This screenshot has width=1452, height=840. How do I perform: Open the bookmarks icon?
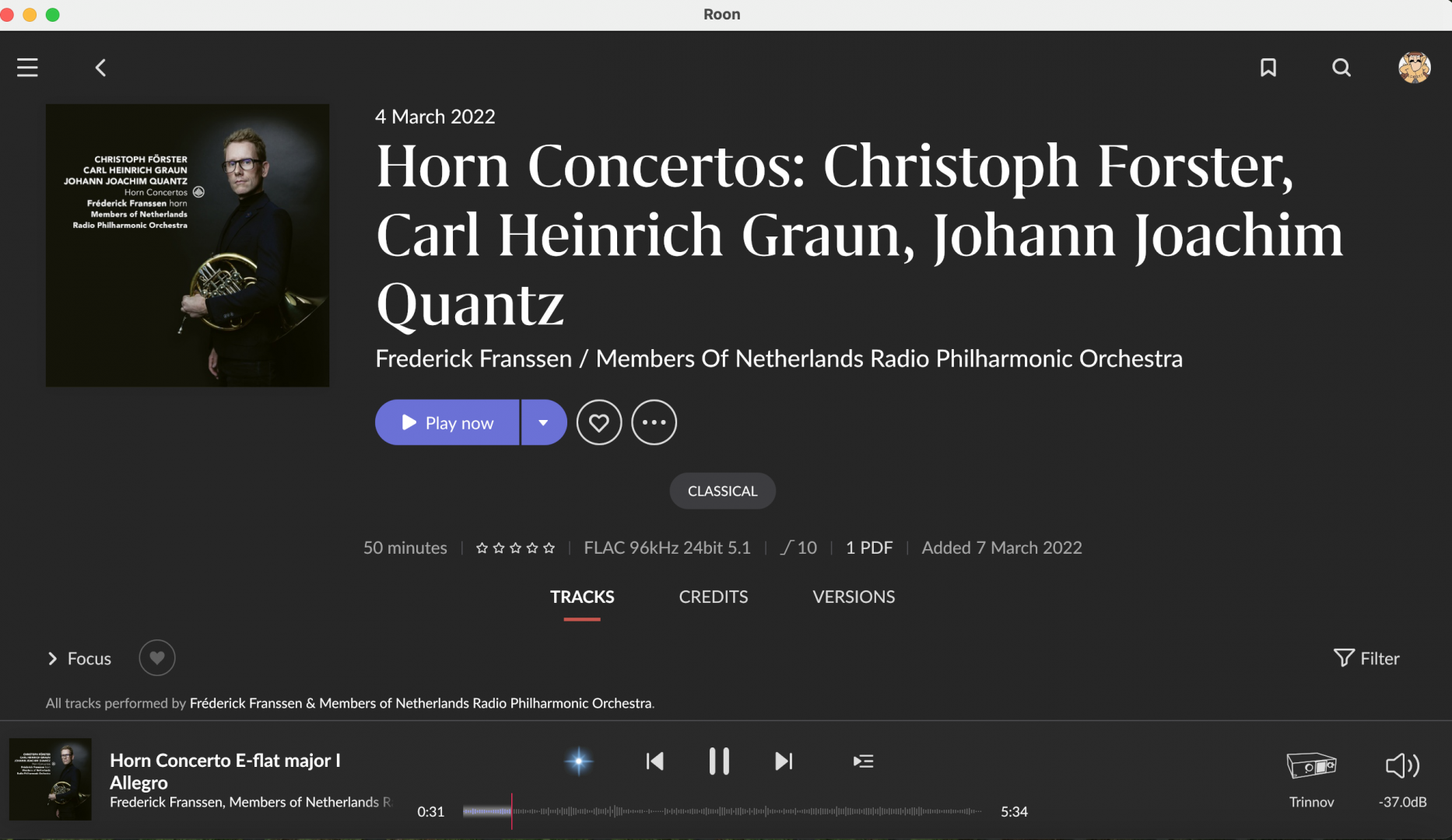1268,68
